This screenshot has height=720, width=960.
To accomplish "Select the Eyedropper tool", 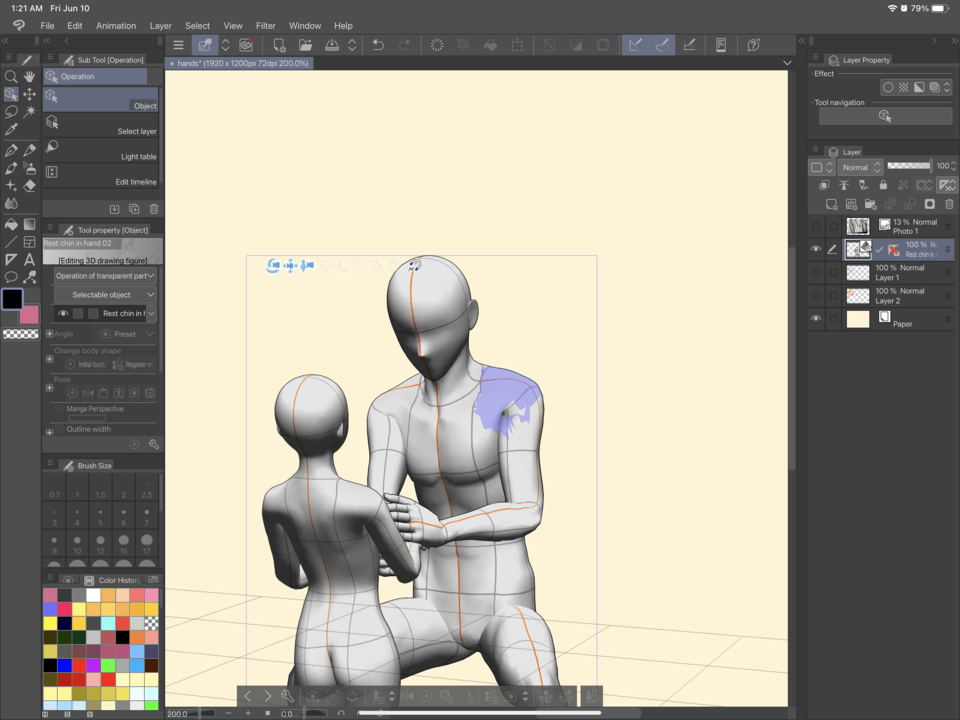I will coord(10,130).
